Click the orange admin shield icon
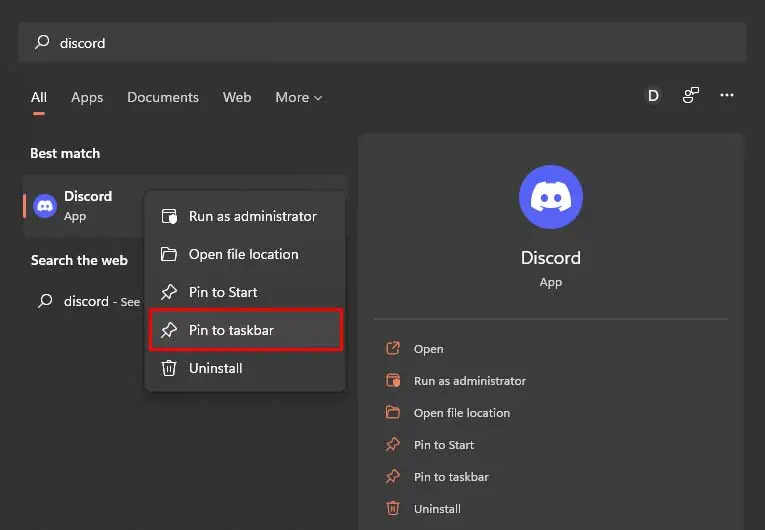This screenshot has width=765, height=530. [x=393, y=380]
